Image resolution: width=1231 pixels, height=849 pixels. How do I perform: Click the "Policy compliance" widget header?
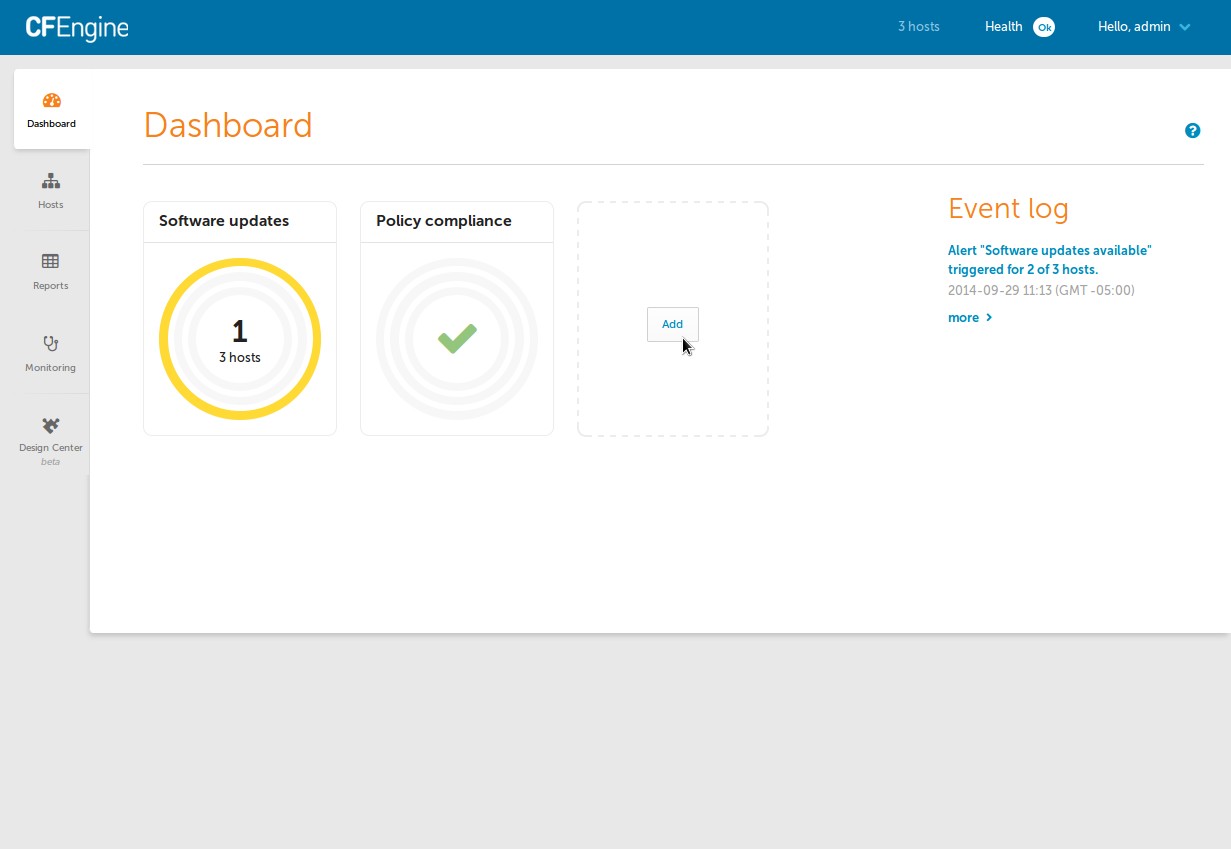point(443,221)
